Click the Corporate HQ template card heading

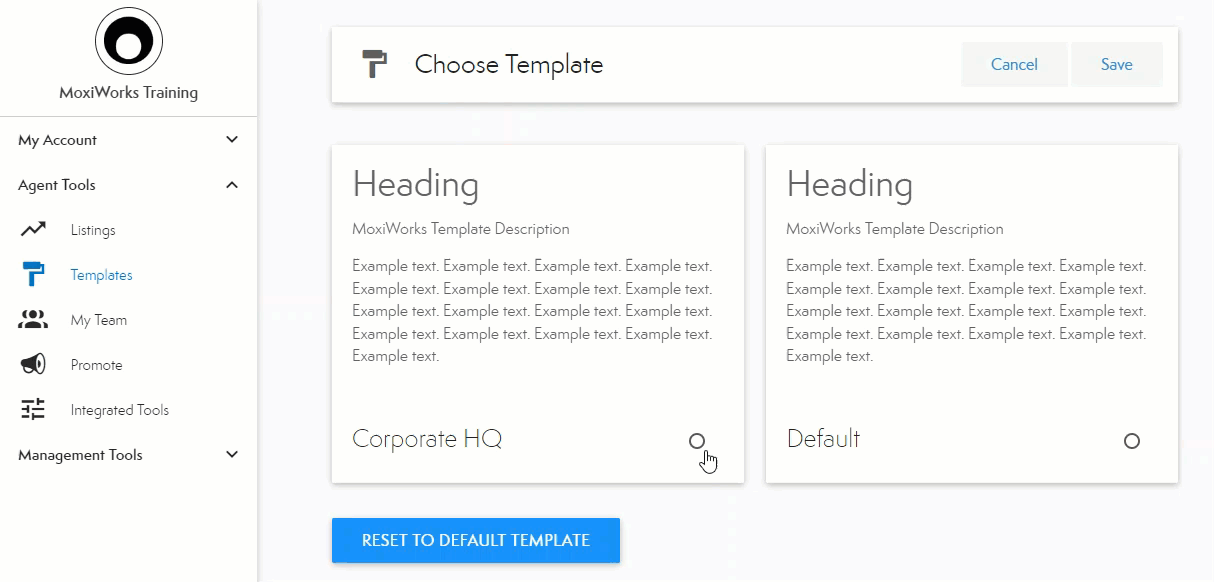point(415,185)
